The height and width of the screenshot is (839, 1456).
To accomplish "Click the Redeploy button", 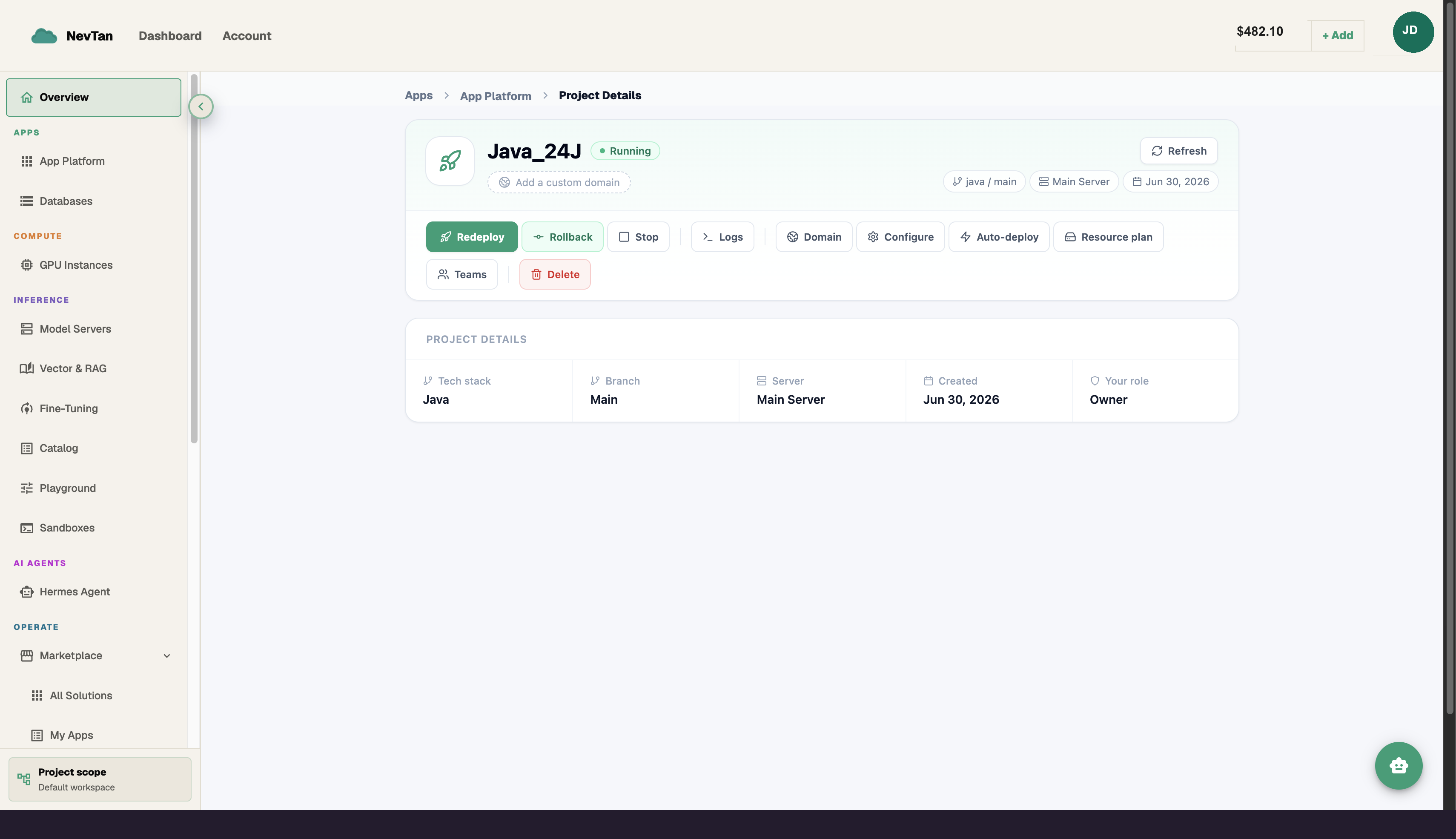I will (x=472, y=237).
